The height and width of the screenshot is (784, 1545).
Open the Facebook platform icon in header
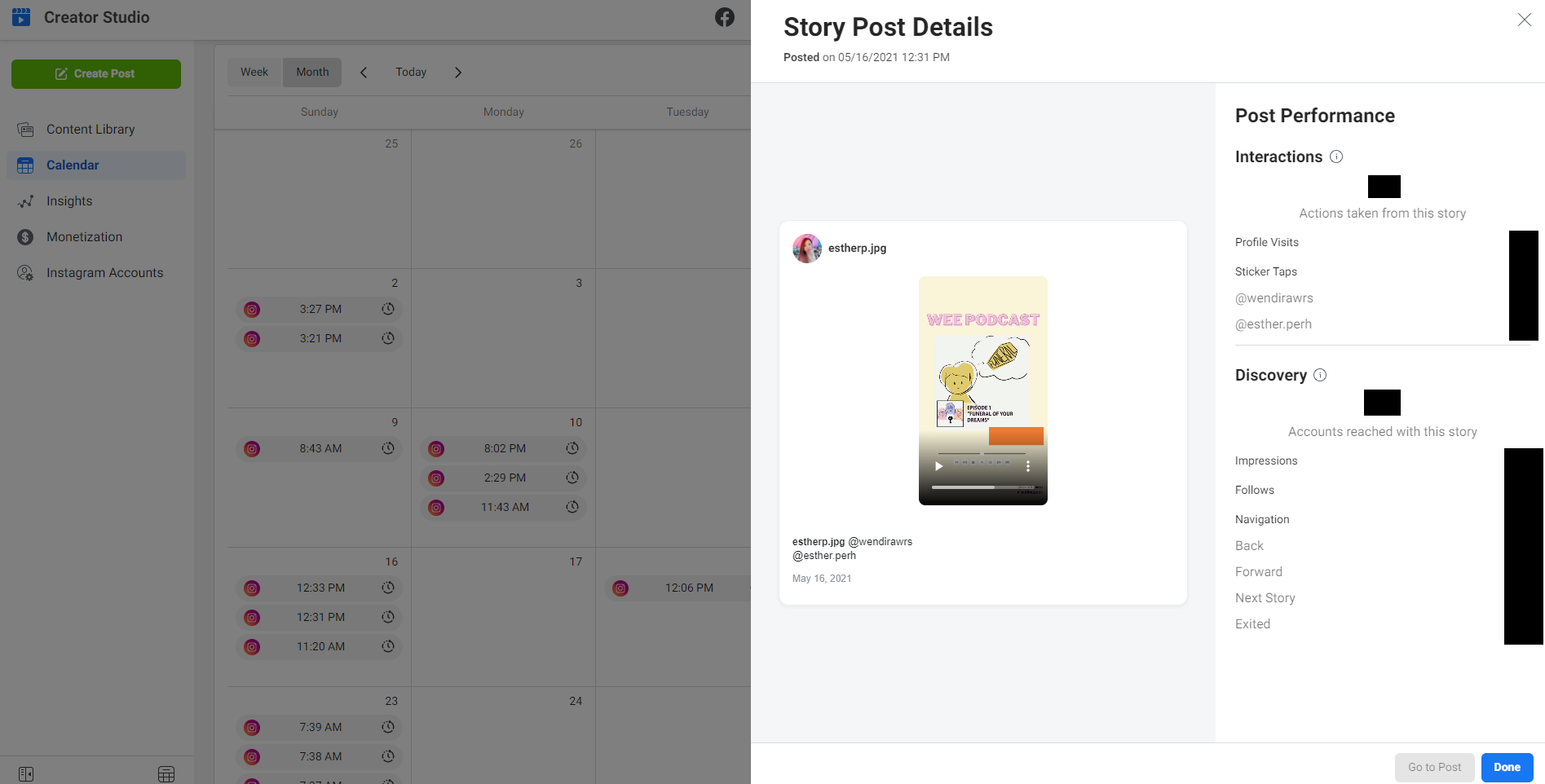[x=725, y=17]
